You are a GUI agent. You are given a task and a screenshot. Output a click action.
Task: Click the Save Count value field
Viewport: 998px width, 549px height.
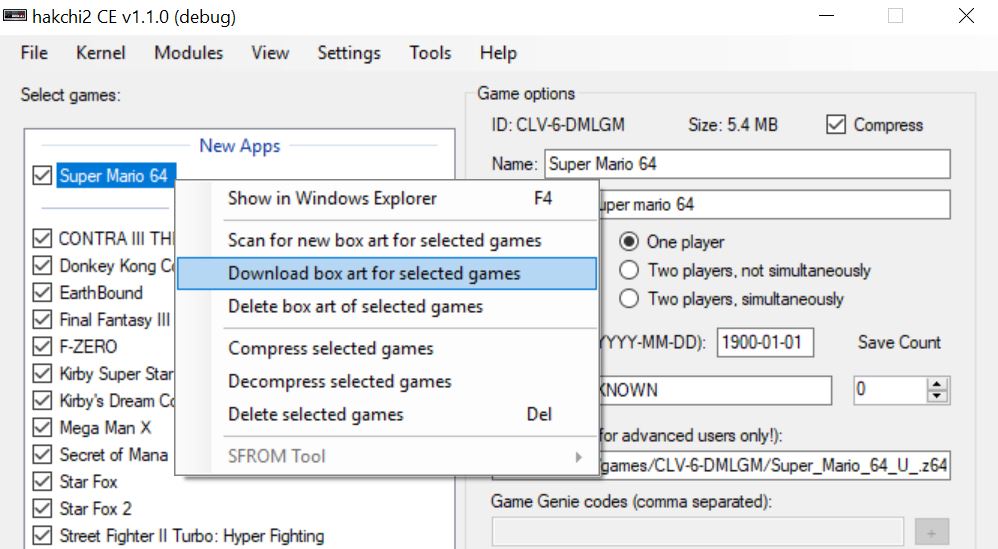pyautogui.click(x=890, y=390)
